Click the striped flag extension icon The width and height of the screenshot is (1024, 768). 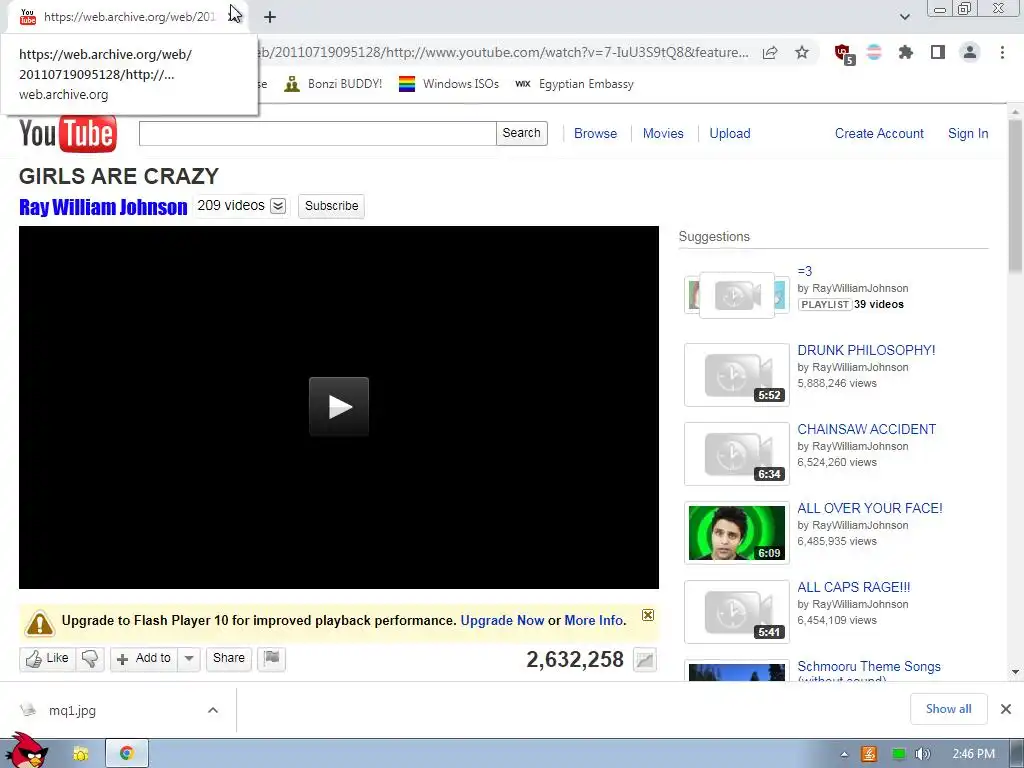pos(874,52)
